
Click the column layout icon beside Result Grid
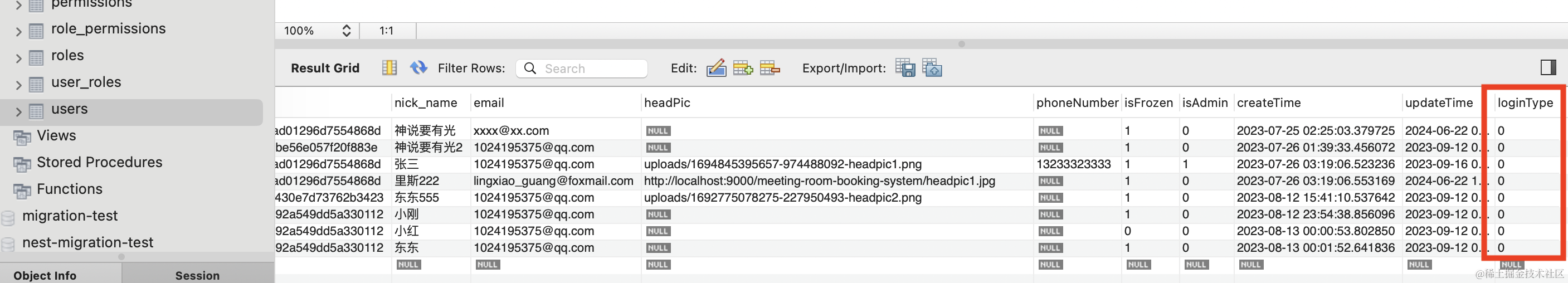pos(389,67)
